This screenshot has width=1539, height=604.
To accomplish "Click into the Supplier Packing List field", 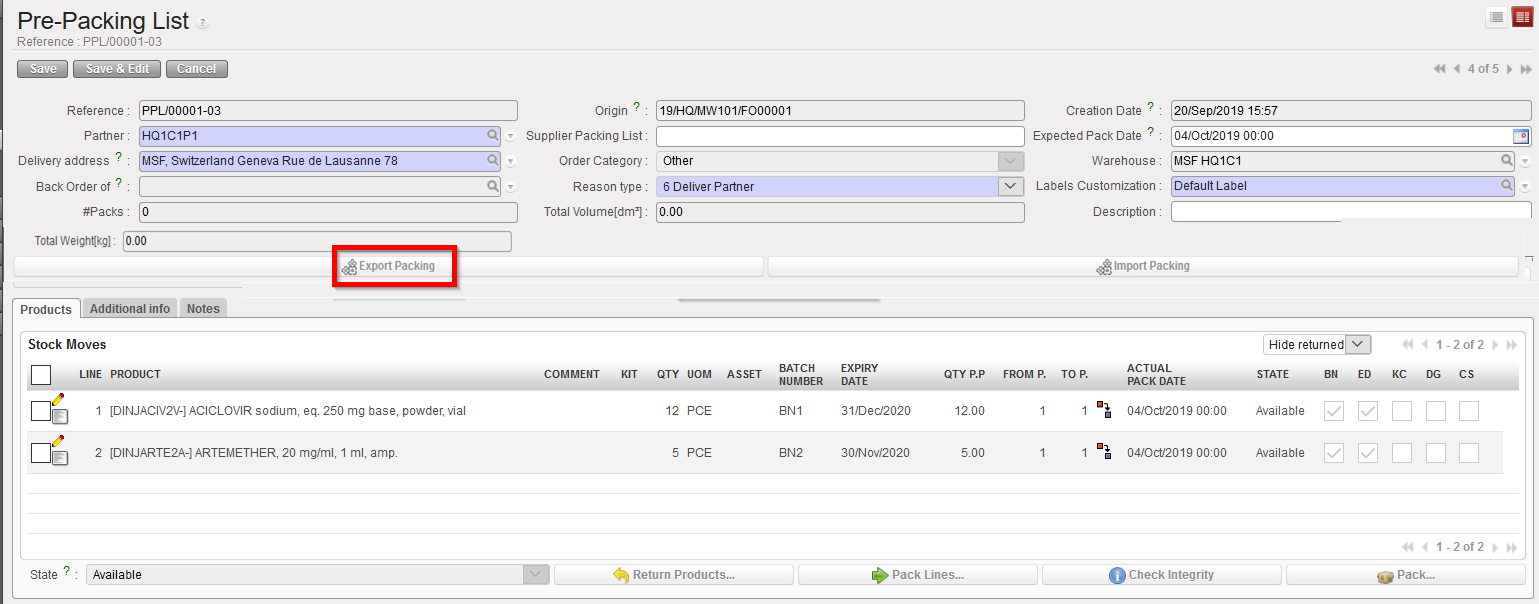I will tap(840, 136).
